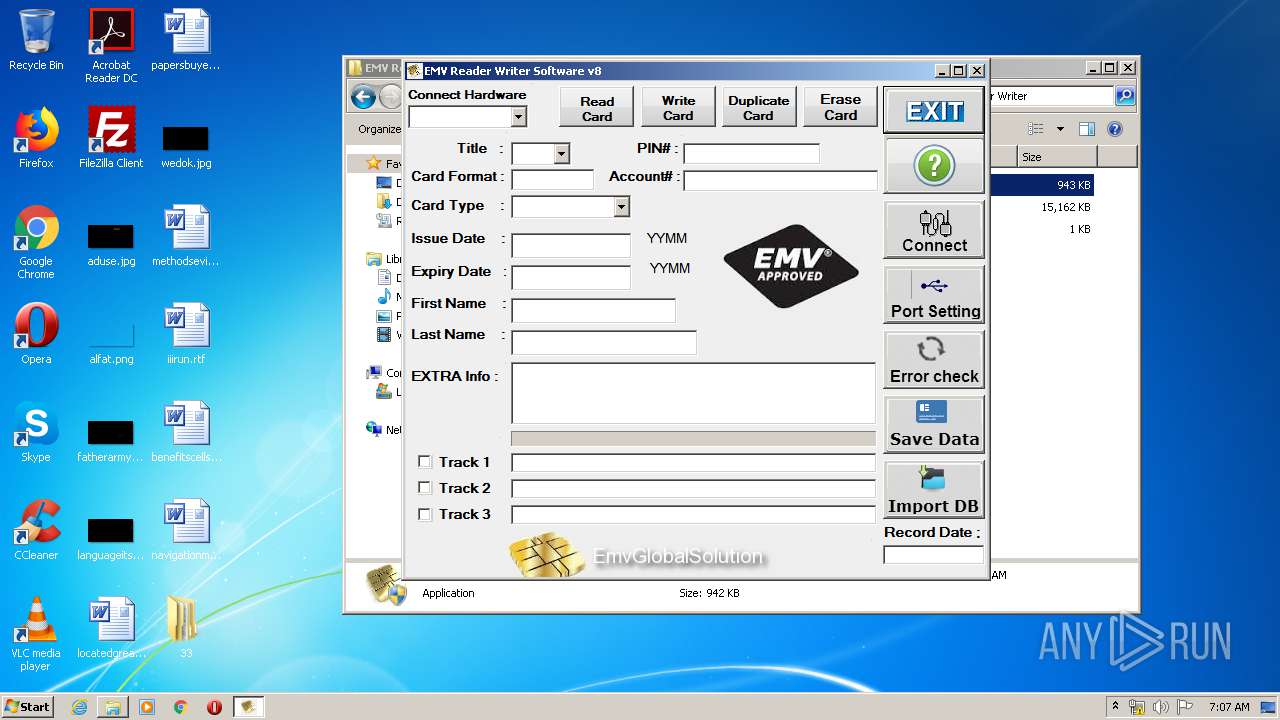
Task: Click the Account# input field
Action: (x=780, y=181)
